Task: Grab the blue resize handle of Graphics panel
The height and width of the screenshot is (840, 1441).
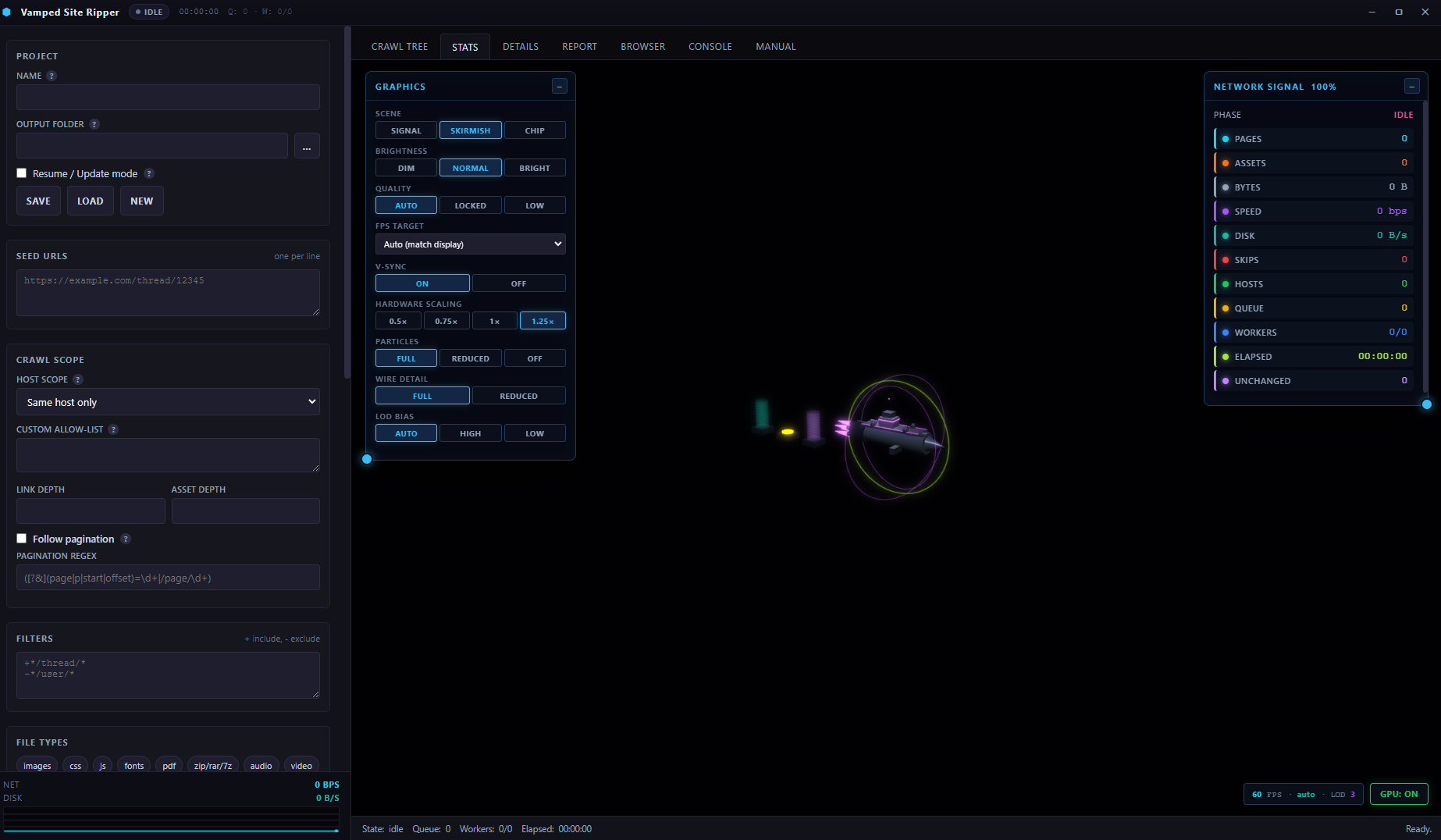Action: coord(367,459)
